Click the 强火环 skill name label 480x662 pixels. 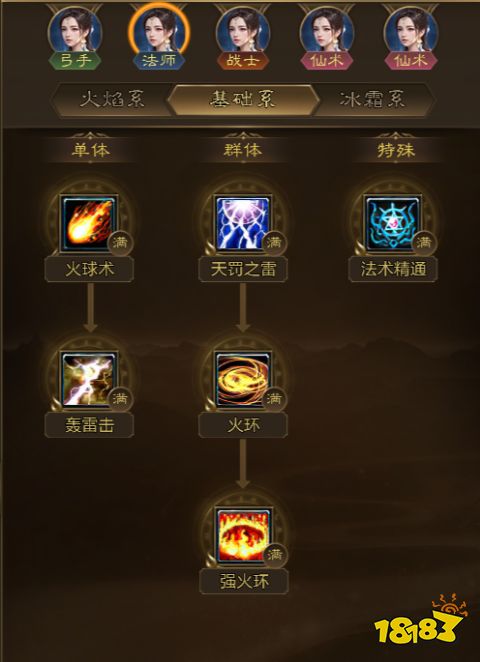[x=244, y=581]
